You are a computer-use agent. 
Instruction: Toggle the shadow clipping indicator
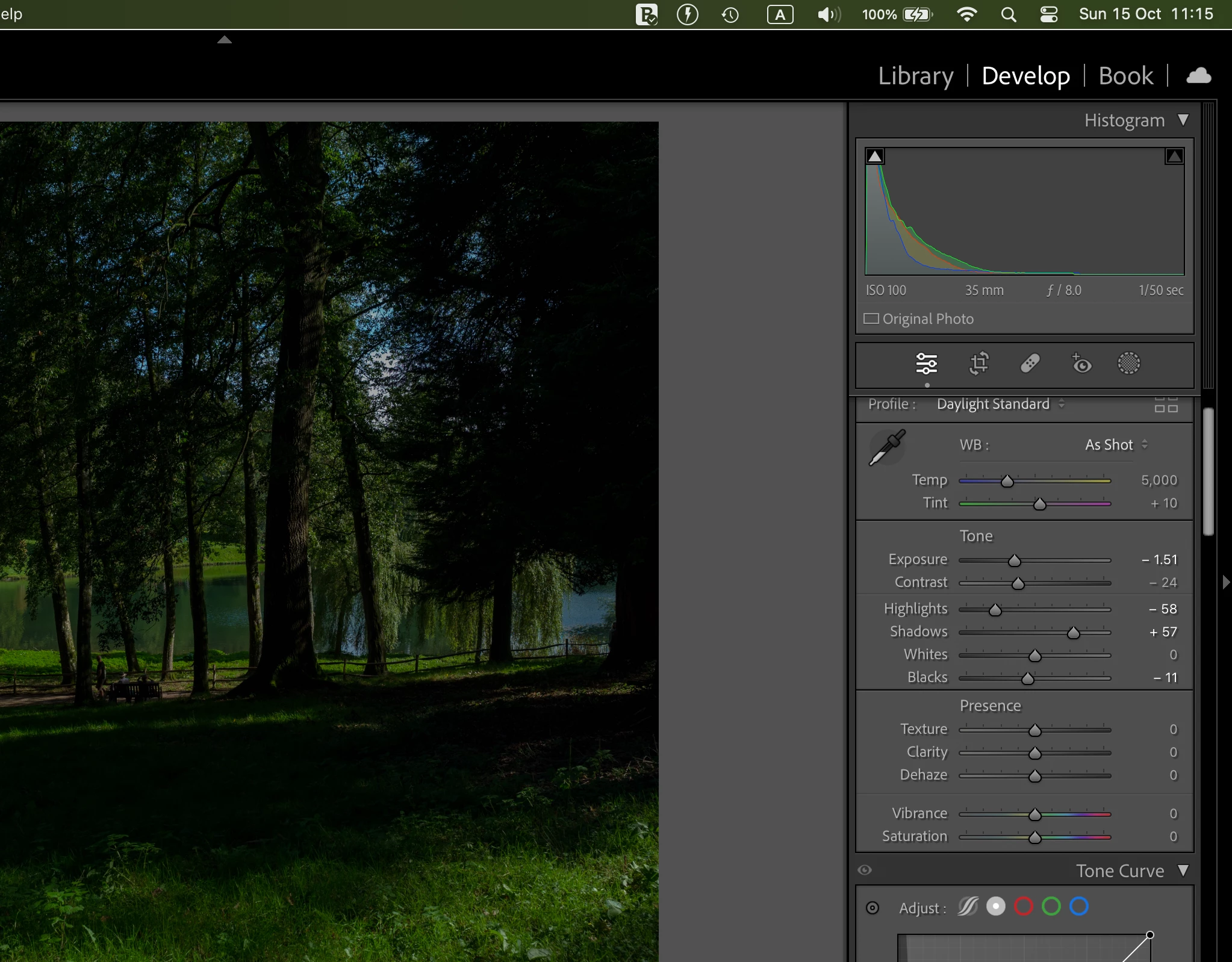point(875,157)
